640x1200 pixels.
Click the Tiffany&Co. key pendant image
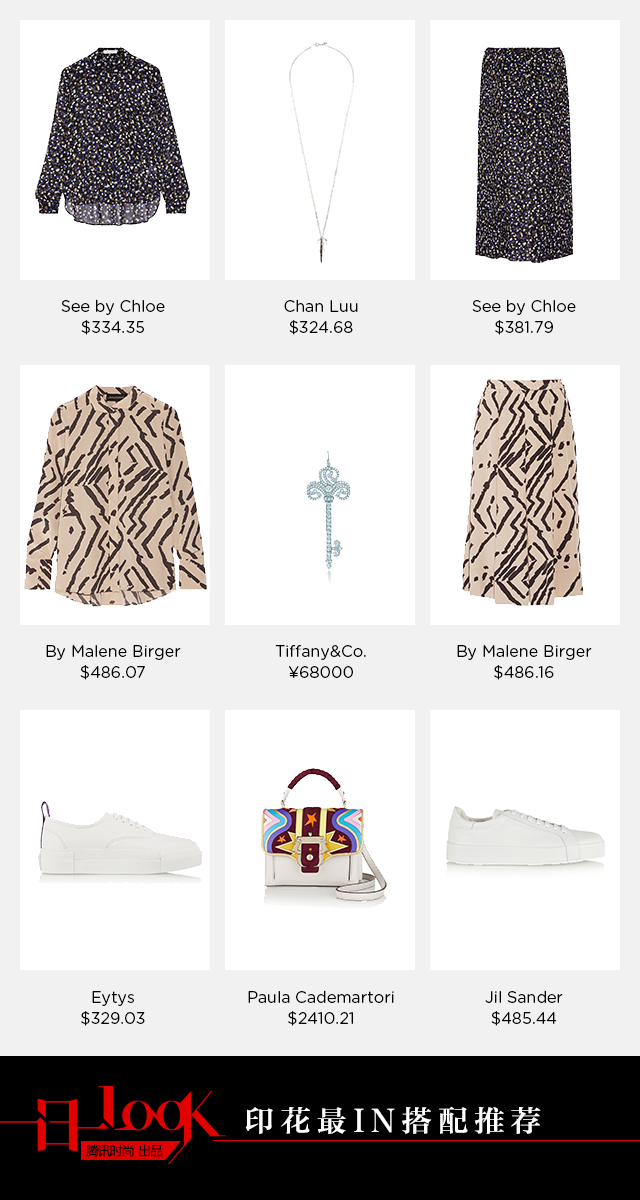(320, 495)
